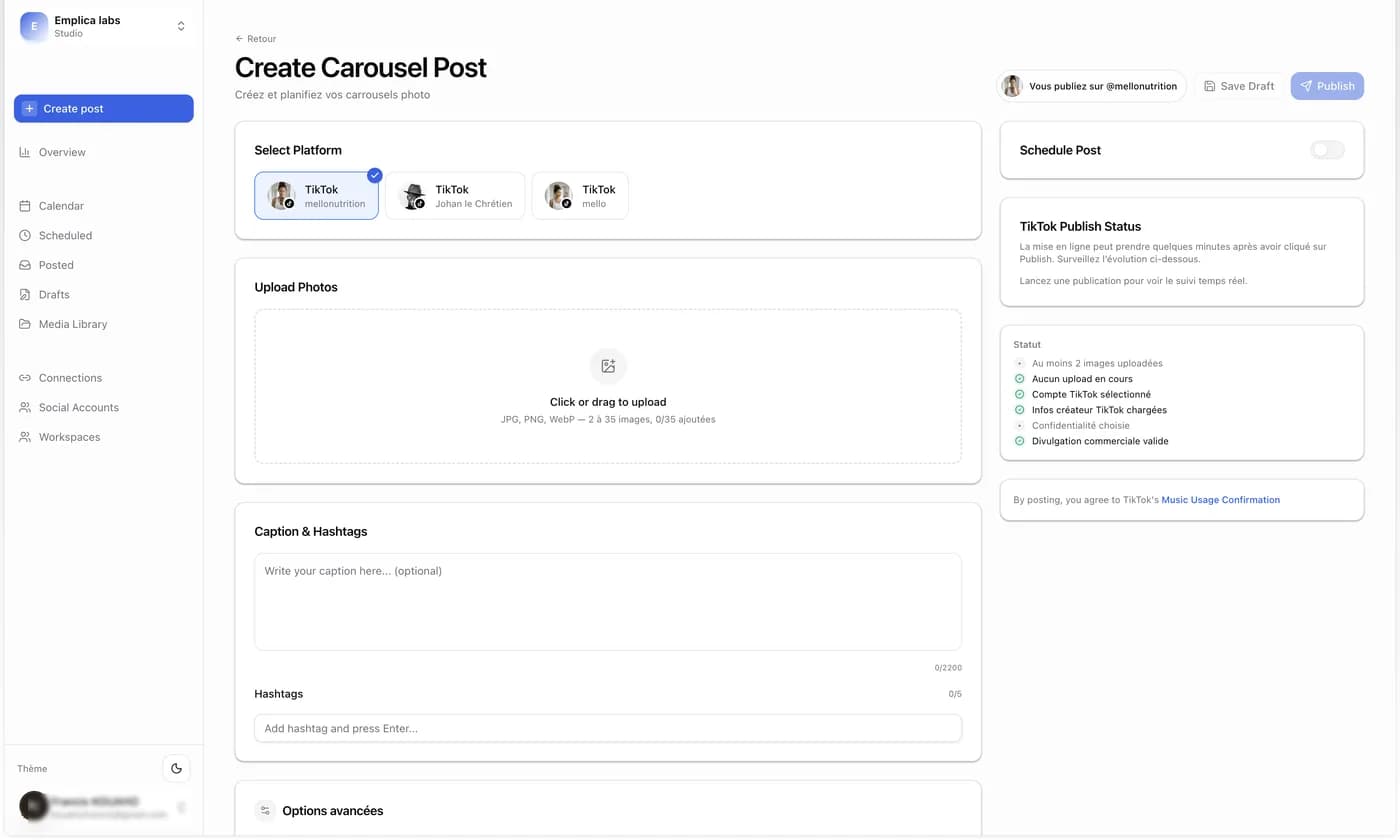Image resolution: width=1400 pixels, height=840 pixels.
Task: Click the Statut label in checklist
Action: [1027, 344]
